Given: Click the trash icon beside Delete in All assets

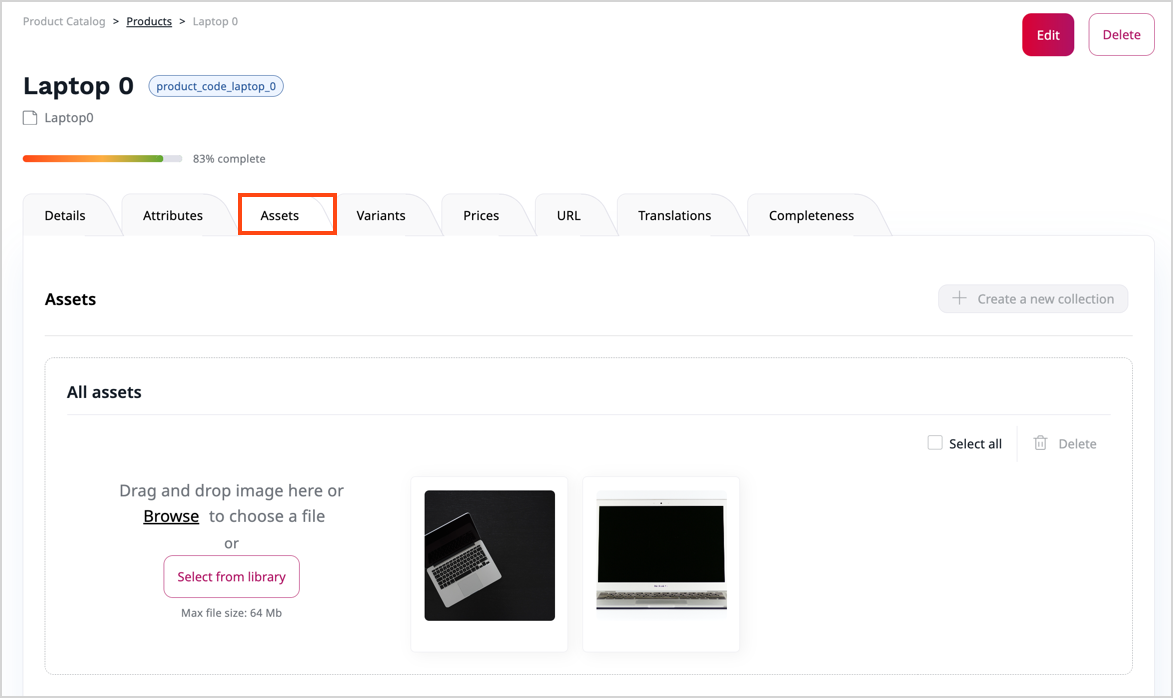Looking at the screenshot, I should coord(1042,443).
